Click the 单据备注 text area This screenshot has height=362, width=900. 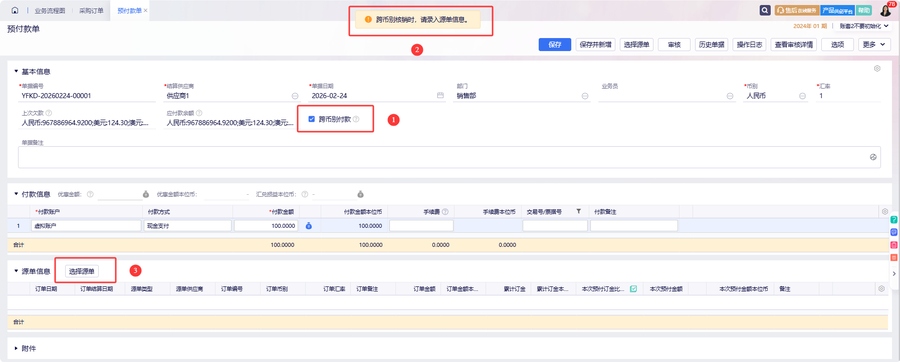pyautogui.click(x=449, y=157)
